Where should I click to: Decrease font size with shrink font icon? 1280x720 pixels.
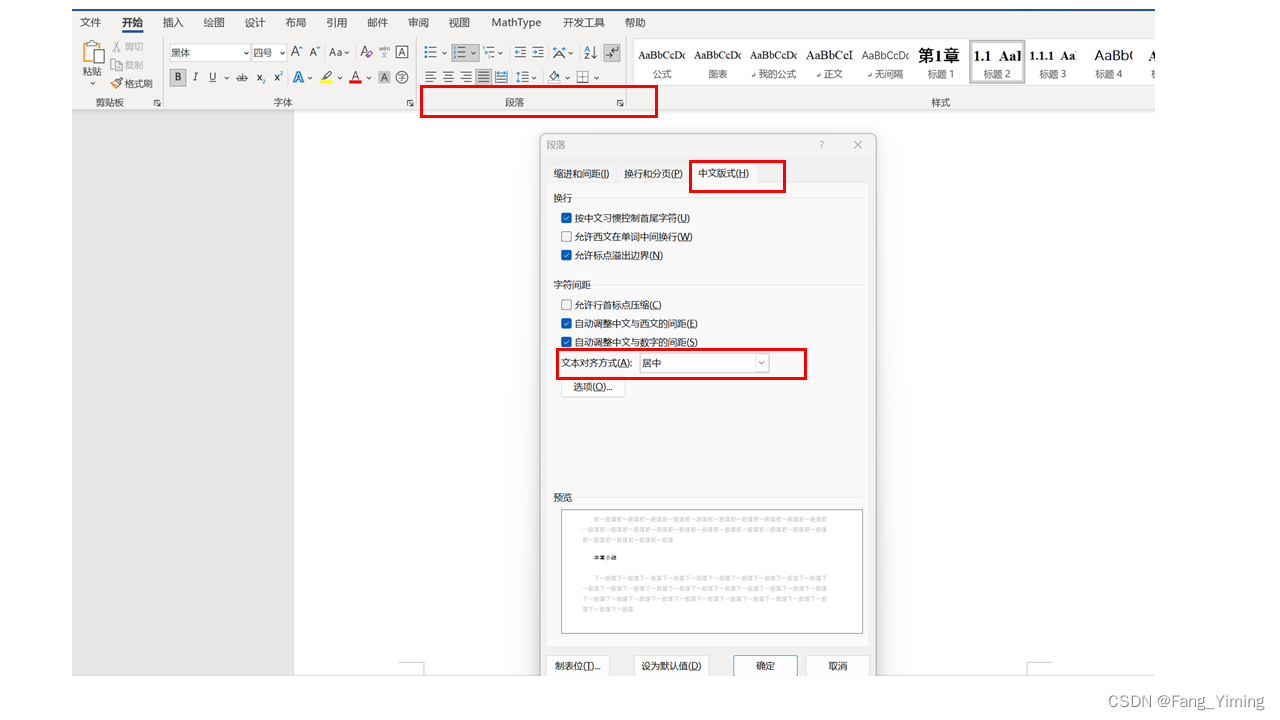coord(314,52)
